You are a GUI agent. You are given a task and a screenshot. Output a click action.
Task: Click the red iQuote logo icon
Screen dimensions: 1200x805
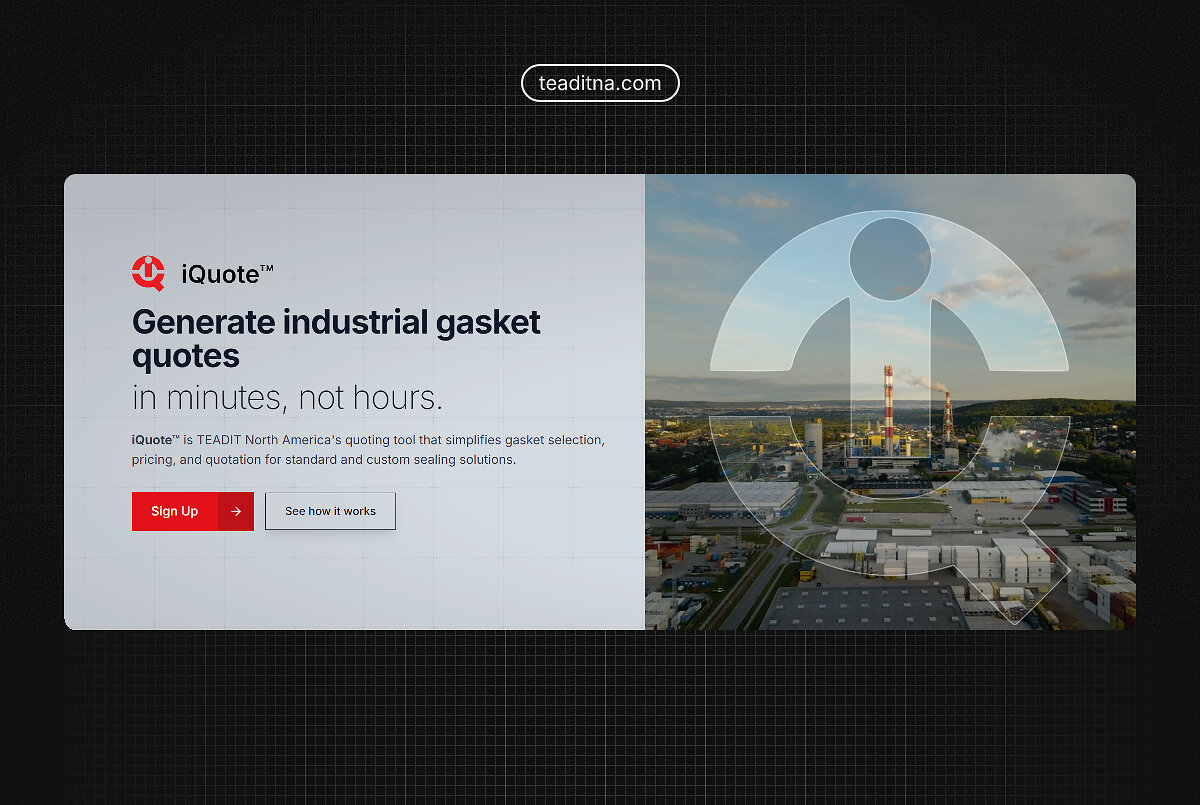tap(148, 273)
